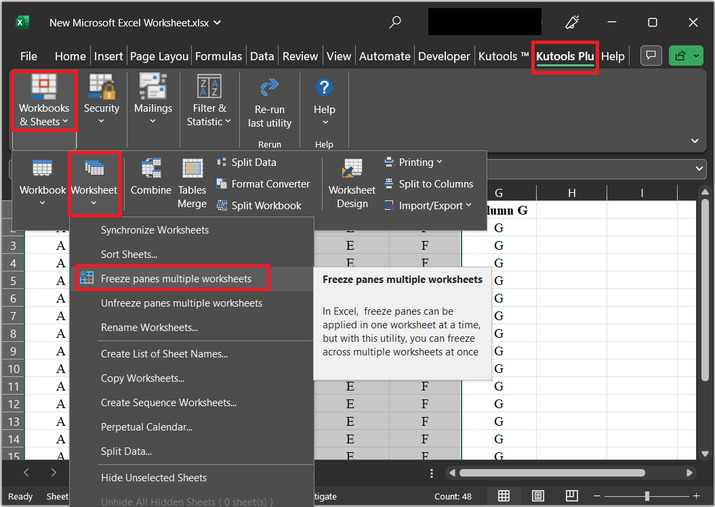Click the zoom slider handle
Image resolution: width=715 pixels, height=507 pixels.
pyautogui.click(x=647, y=496)
